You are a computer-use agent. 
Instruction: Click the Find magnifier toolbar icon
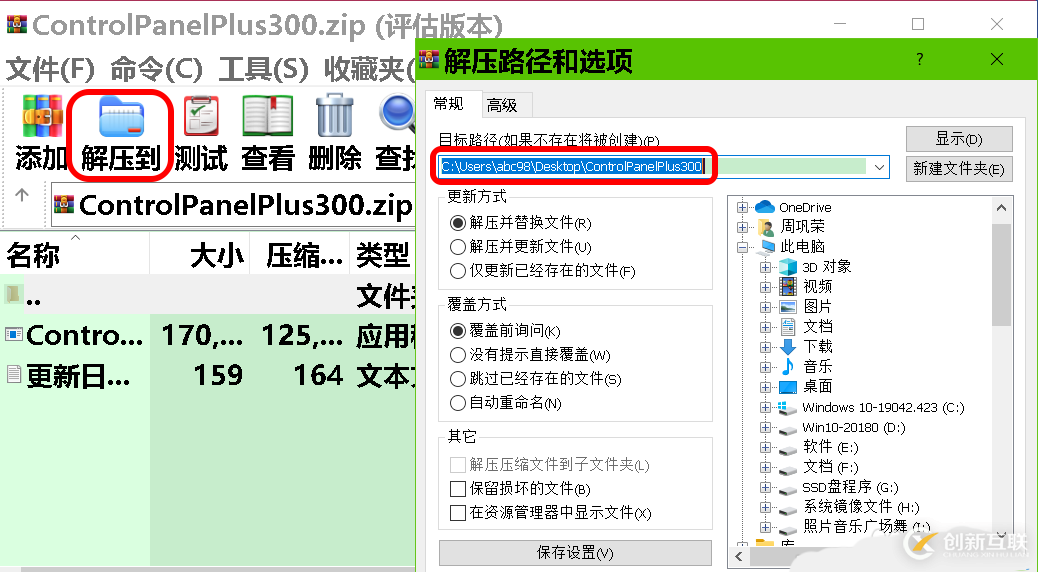pyautogui.click(x=398, y=114)
